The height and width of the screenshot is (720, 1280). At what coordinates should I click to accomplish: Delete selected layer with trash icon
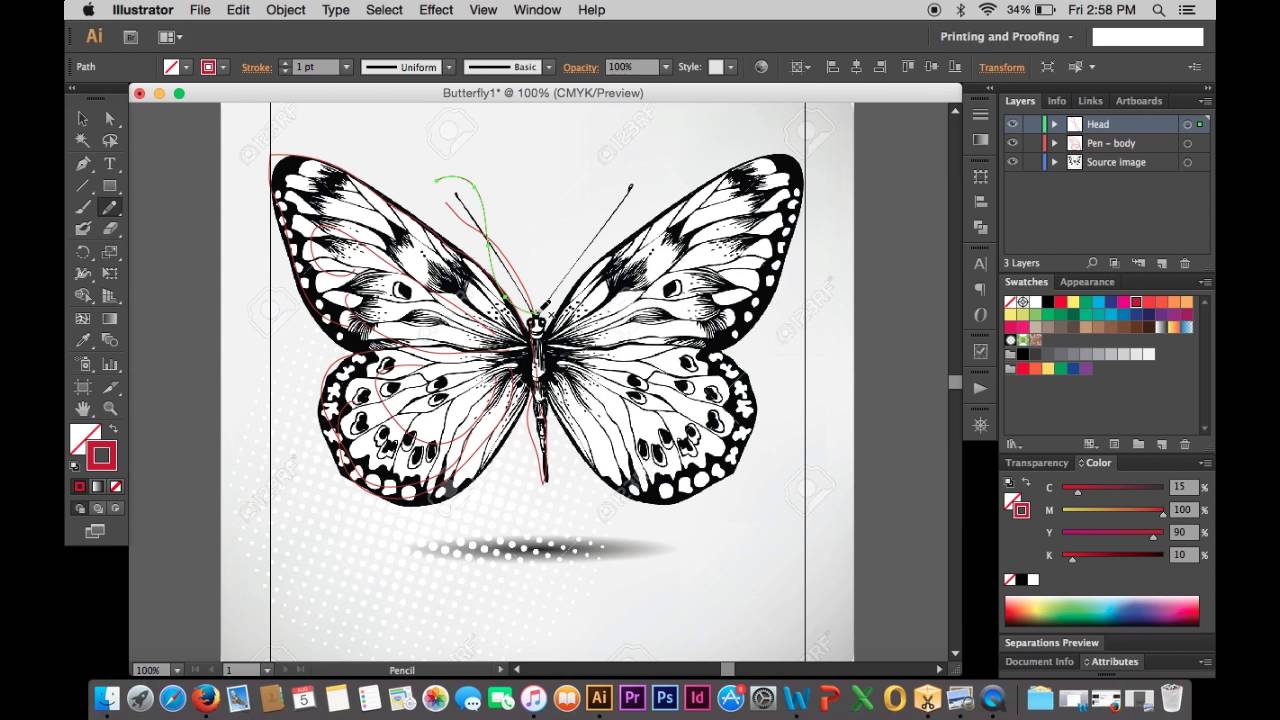pyautogui.click(x=1184, y=262)
